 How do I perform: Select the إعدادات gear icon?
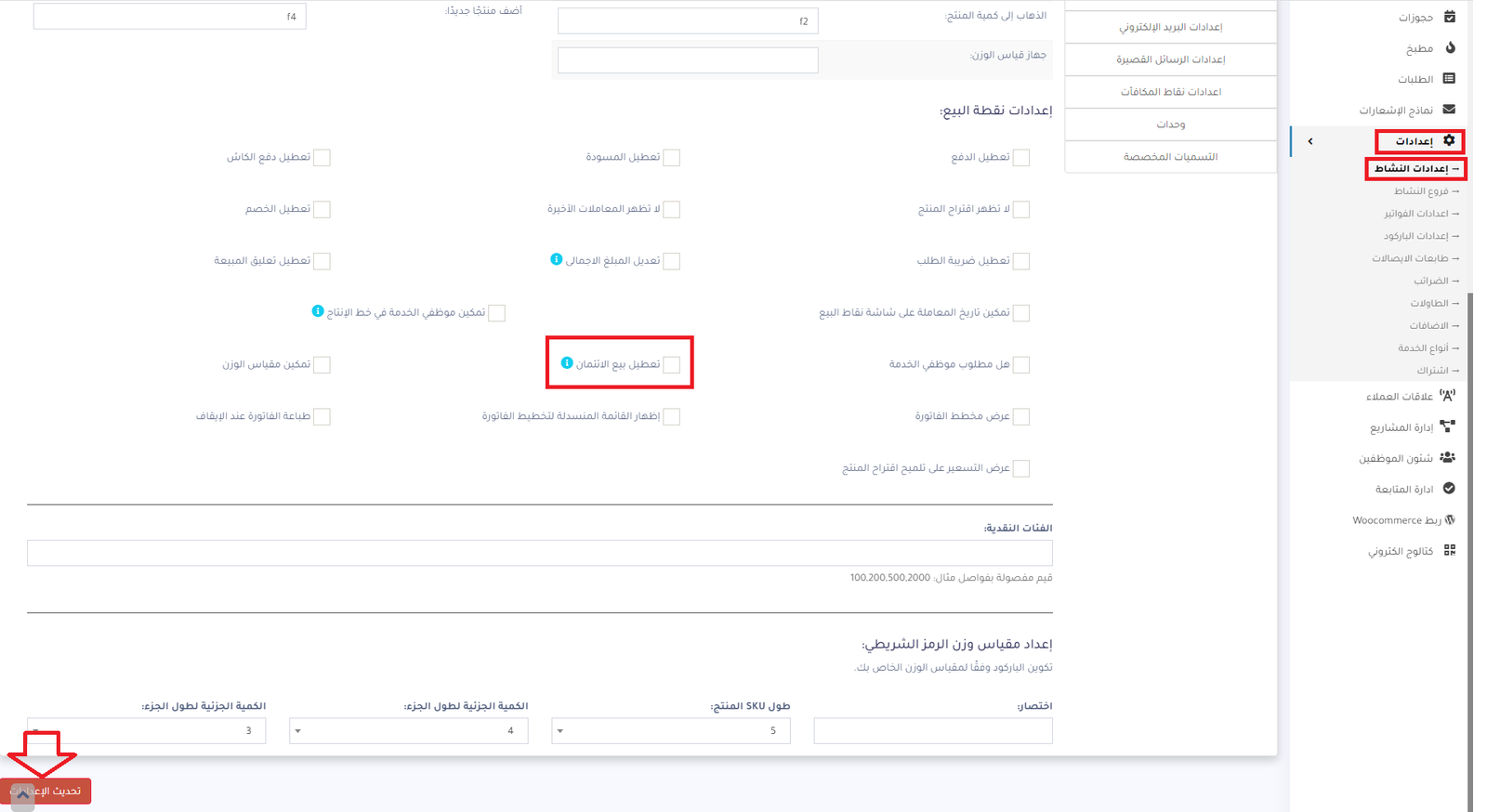coord(1449,141)
